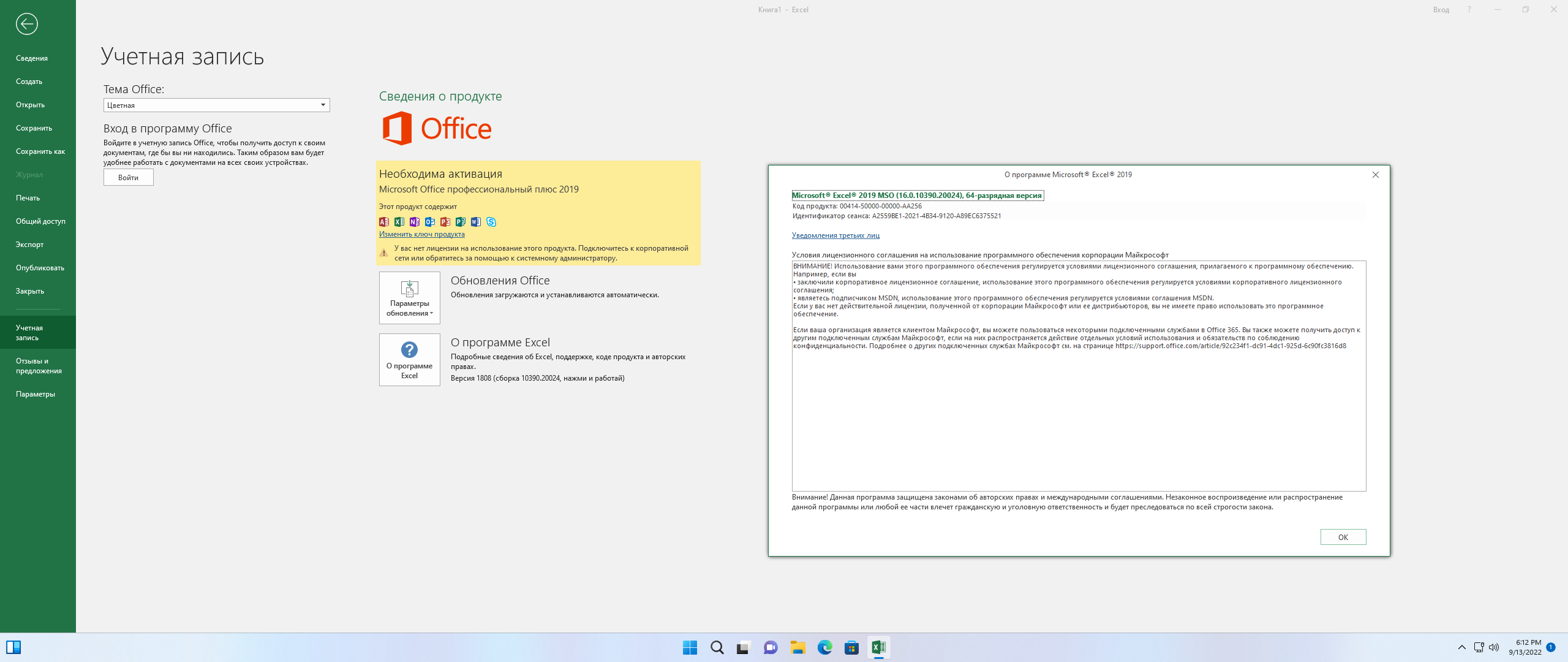Image resolution: width=1568 pixels, height=662 pixels.
Task: Click the Office logo under product information
Action: (437, 129)
